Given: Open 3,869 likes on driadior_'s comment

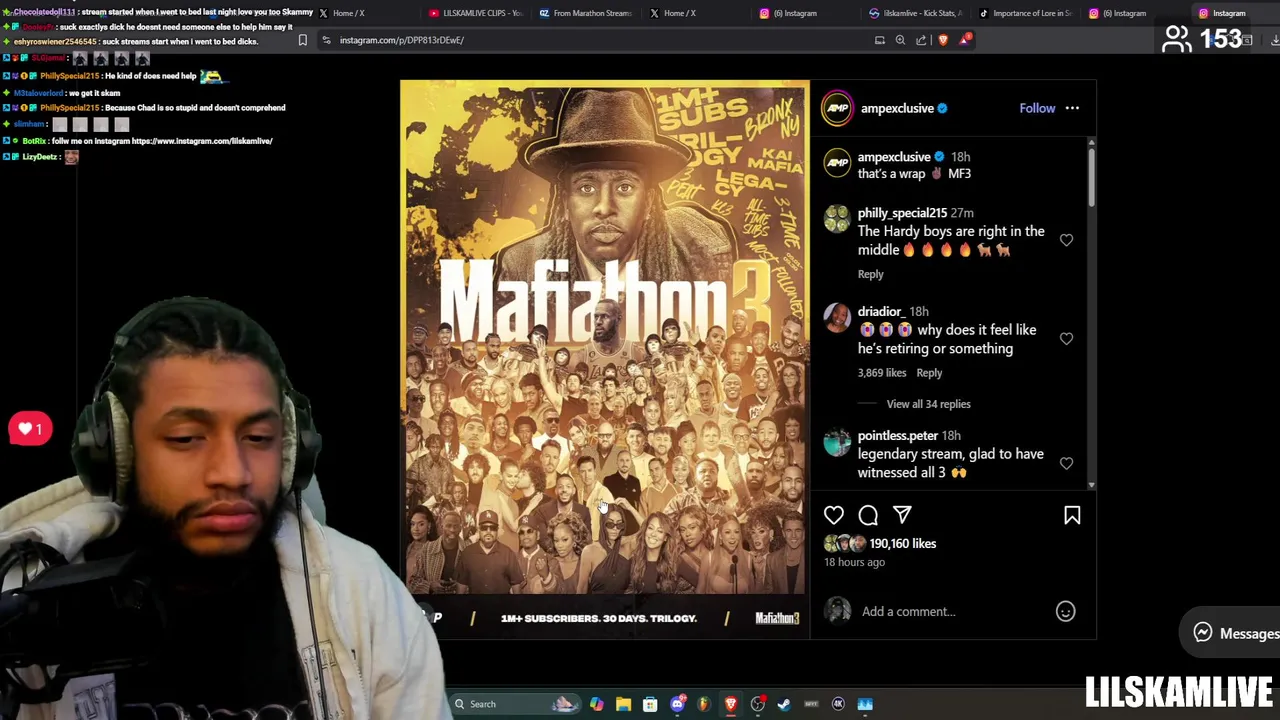Looking at the screenshot, I should click(x=882, y=373).
